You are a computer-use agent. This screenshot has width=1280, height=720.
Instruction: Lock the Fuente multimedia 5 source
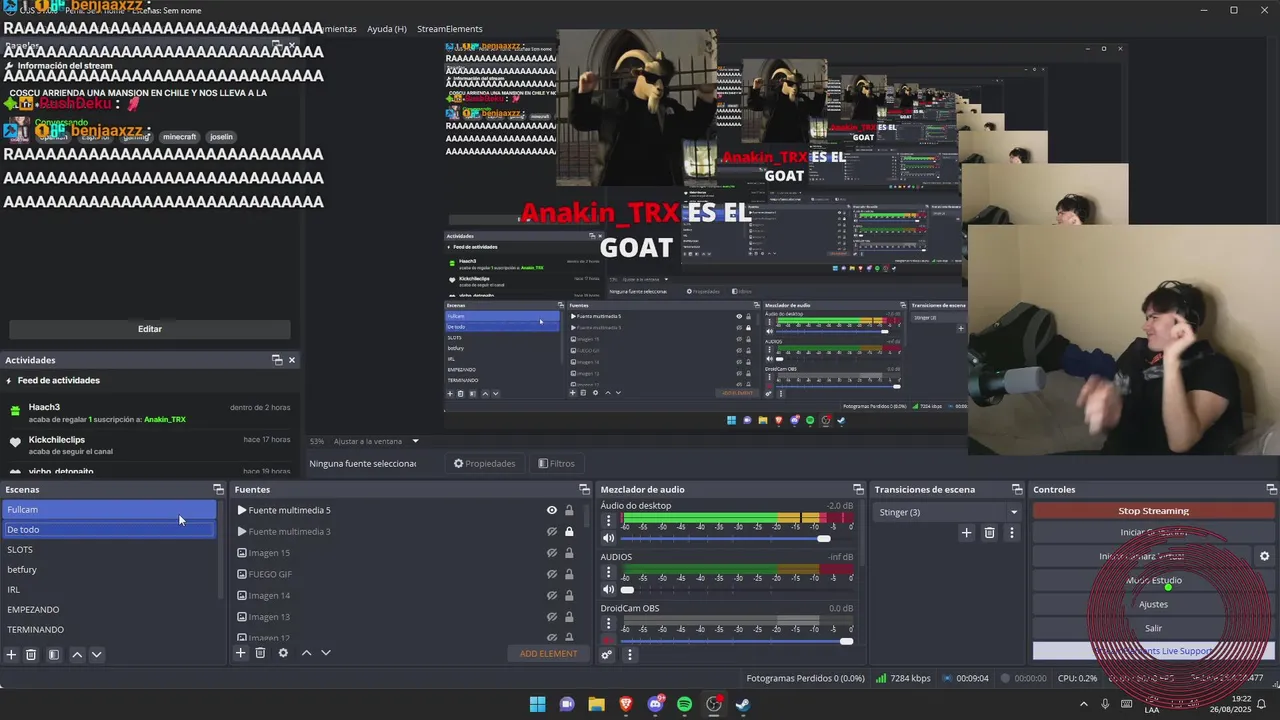pyautogui.click(x=569, y=510)
